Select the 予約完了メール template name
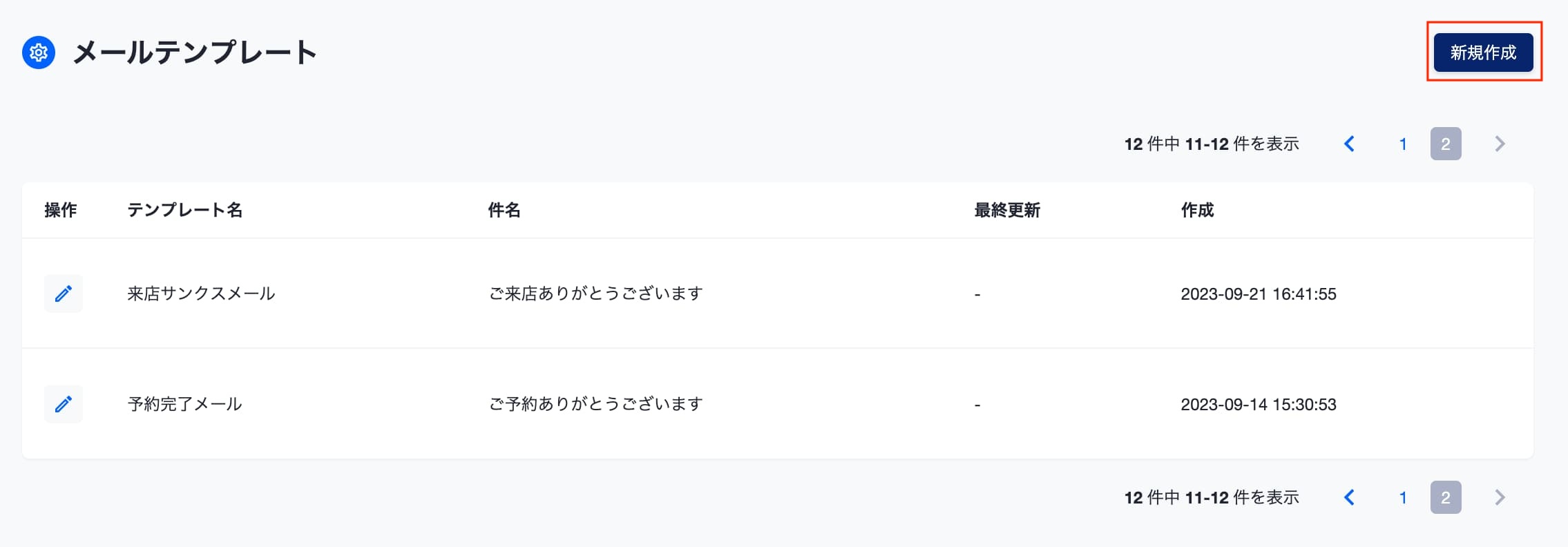 184,404
